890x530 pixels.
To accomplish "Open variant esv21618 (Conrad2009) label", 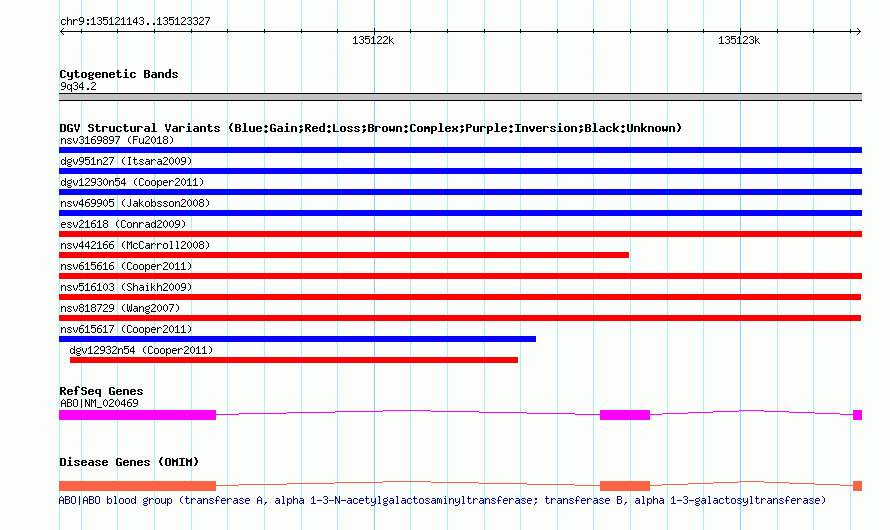I will click(123, 224).
